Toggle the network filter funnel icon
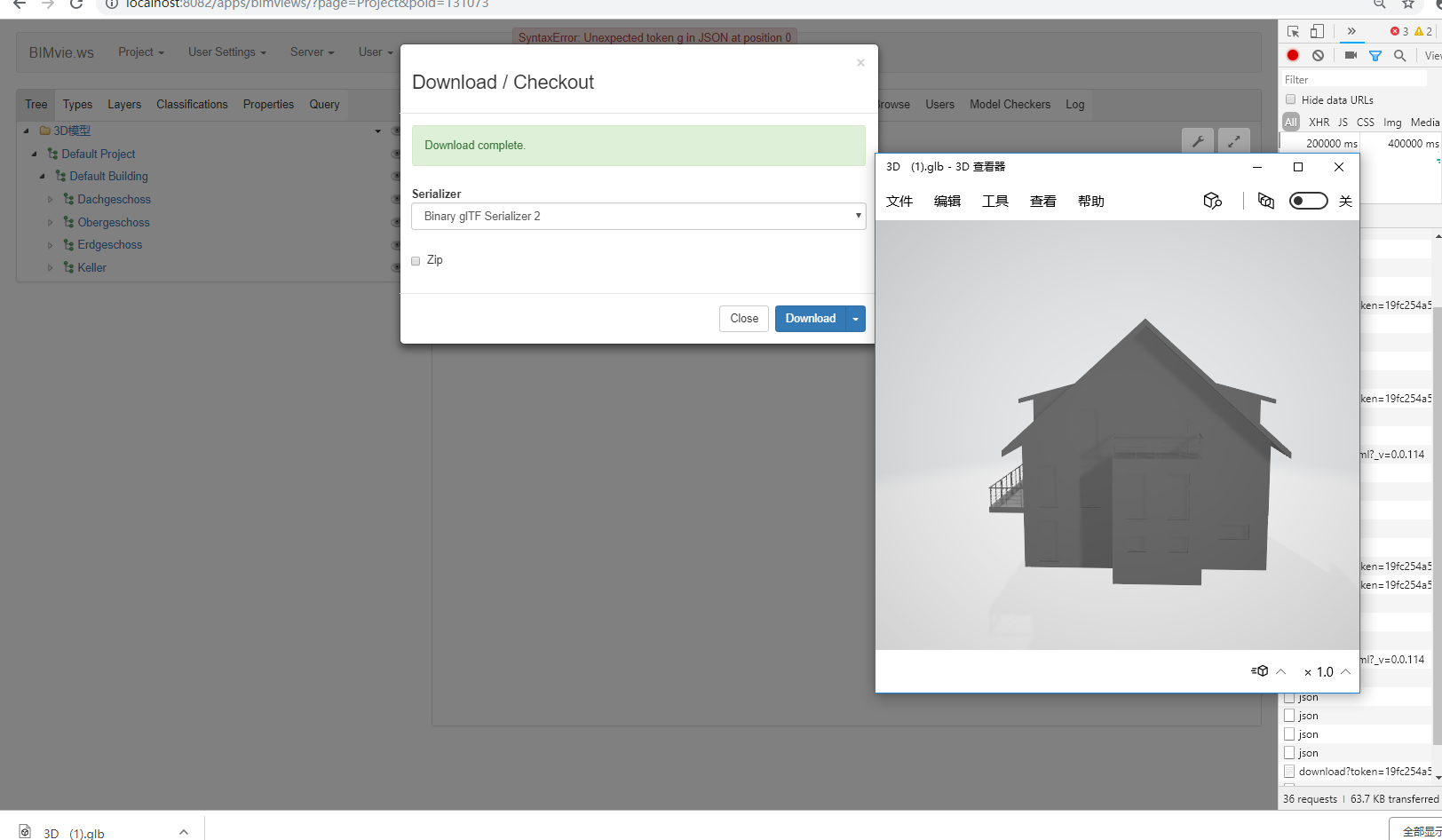Screen dimensions: 1442x840 click(x=1375, y=55)
